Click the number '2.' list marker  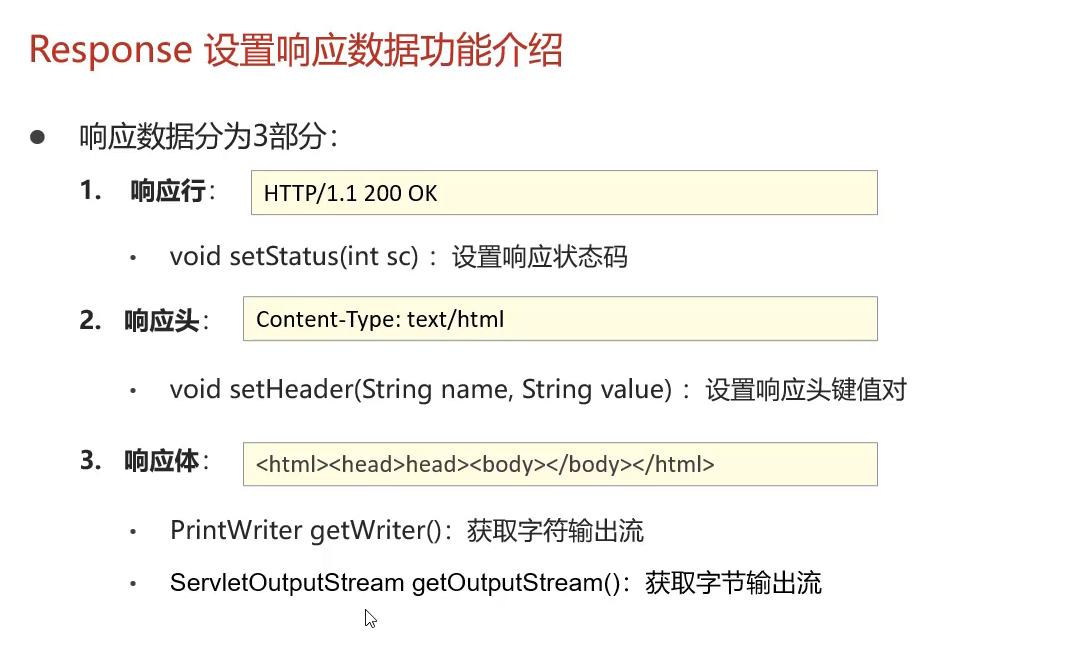tap(91, 320)
